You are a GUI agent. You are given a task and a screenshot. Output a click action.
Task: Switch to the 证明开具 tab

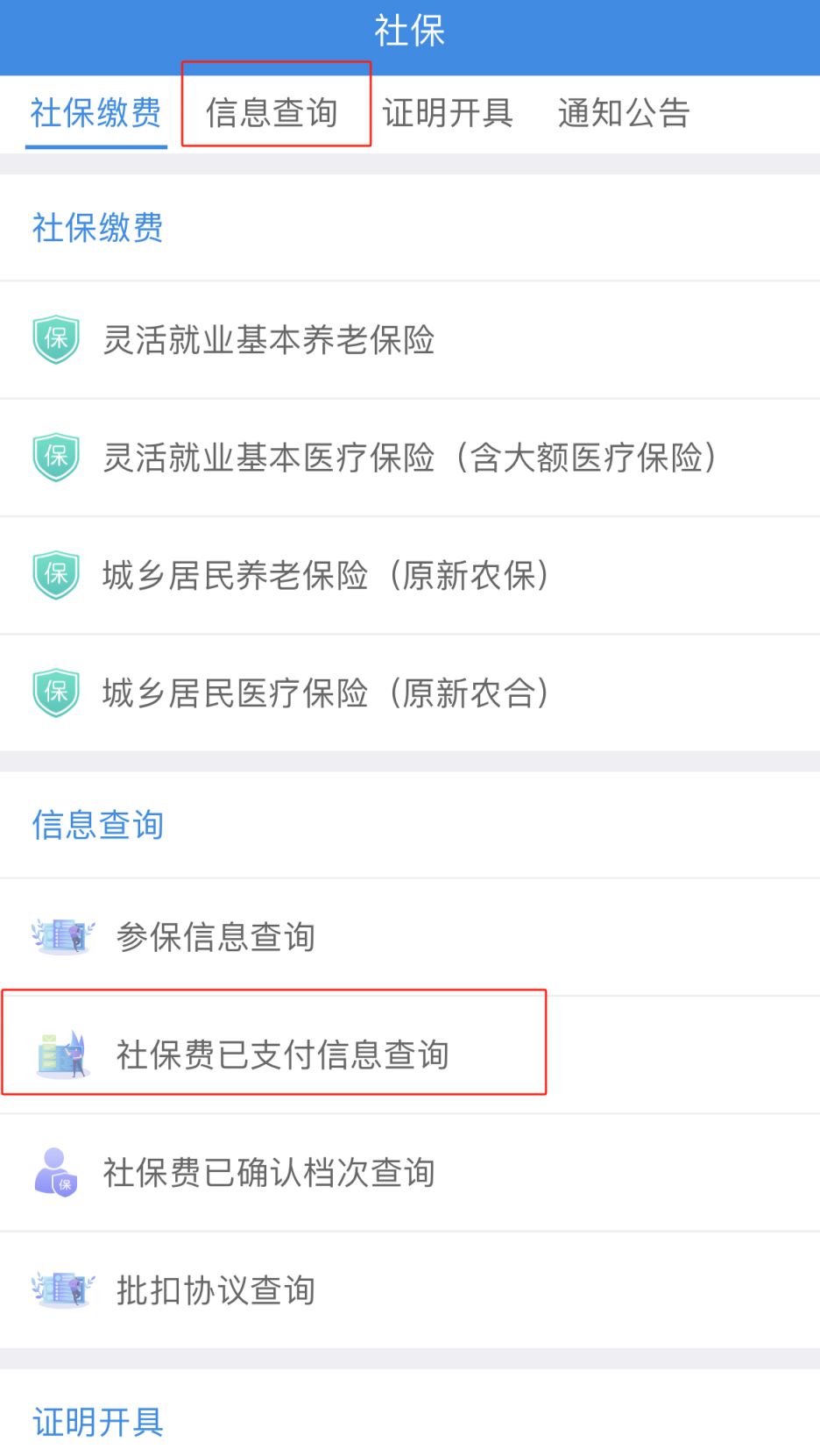click(449, 112)
